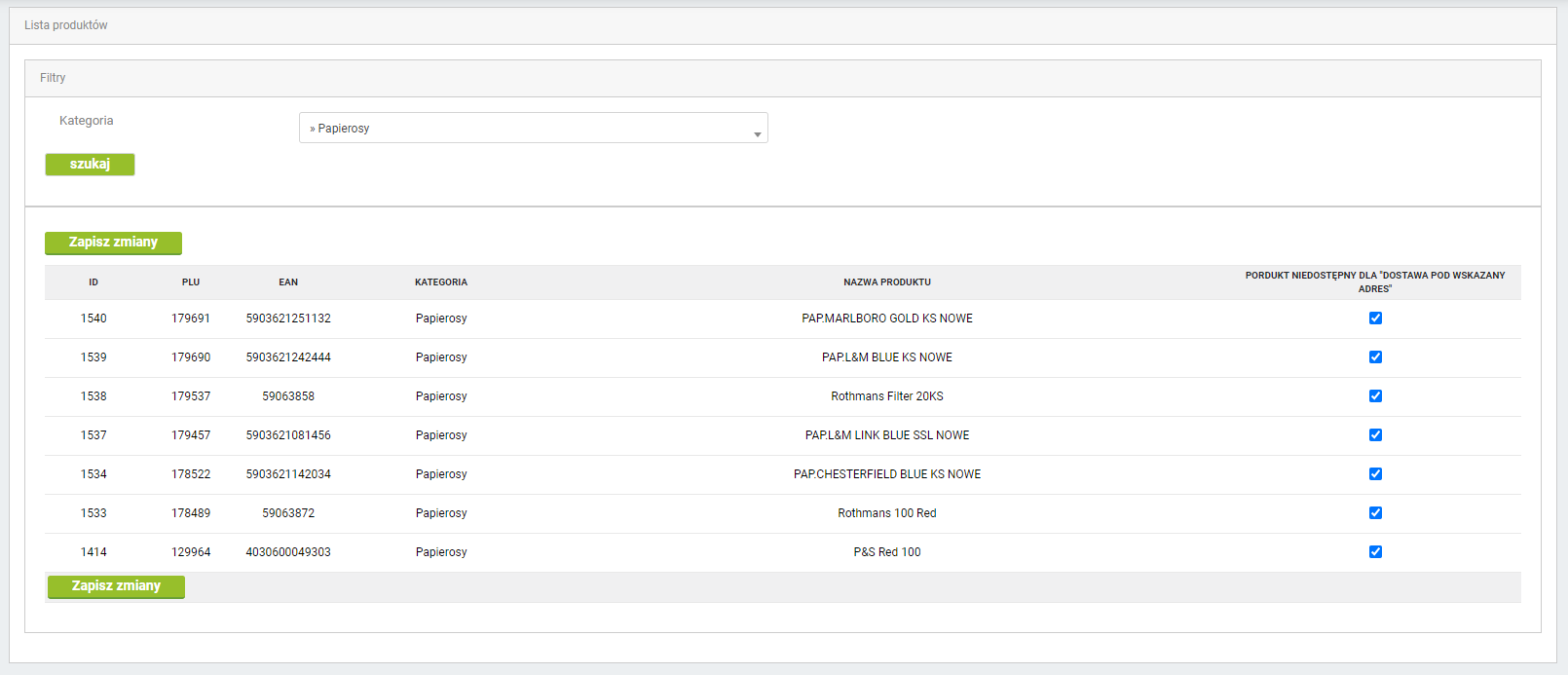
Task: Select the product row with ID 1540
Action: click(93, 319)
